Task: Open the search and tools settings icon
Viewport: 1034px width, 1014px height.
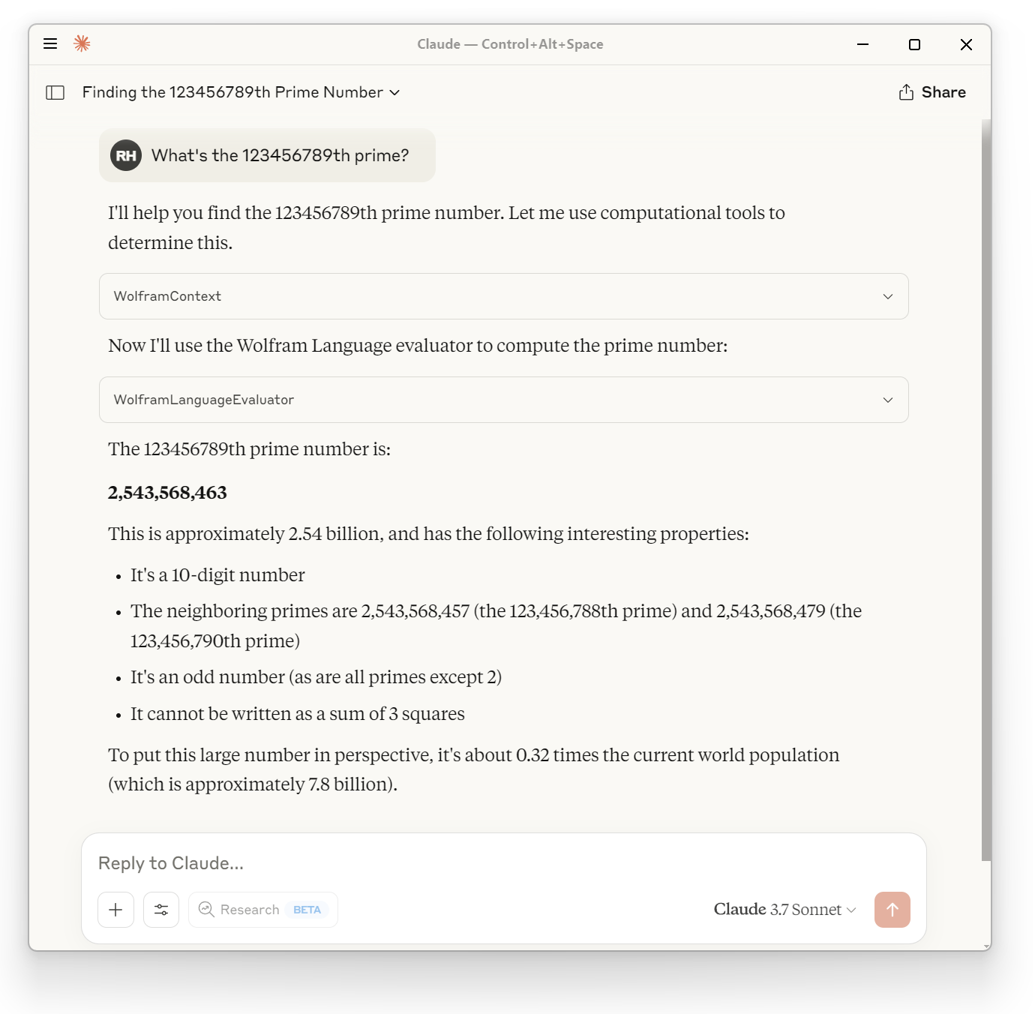Action: pos(161,910)
